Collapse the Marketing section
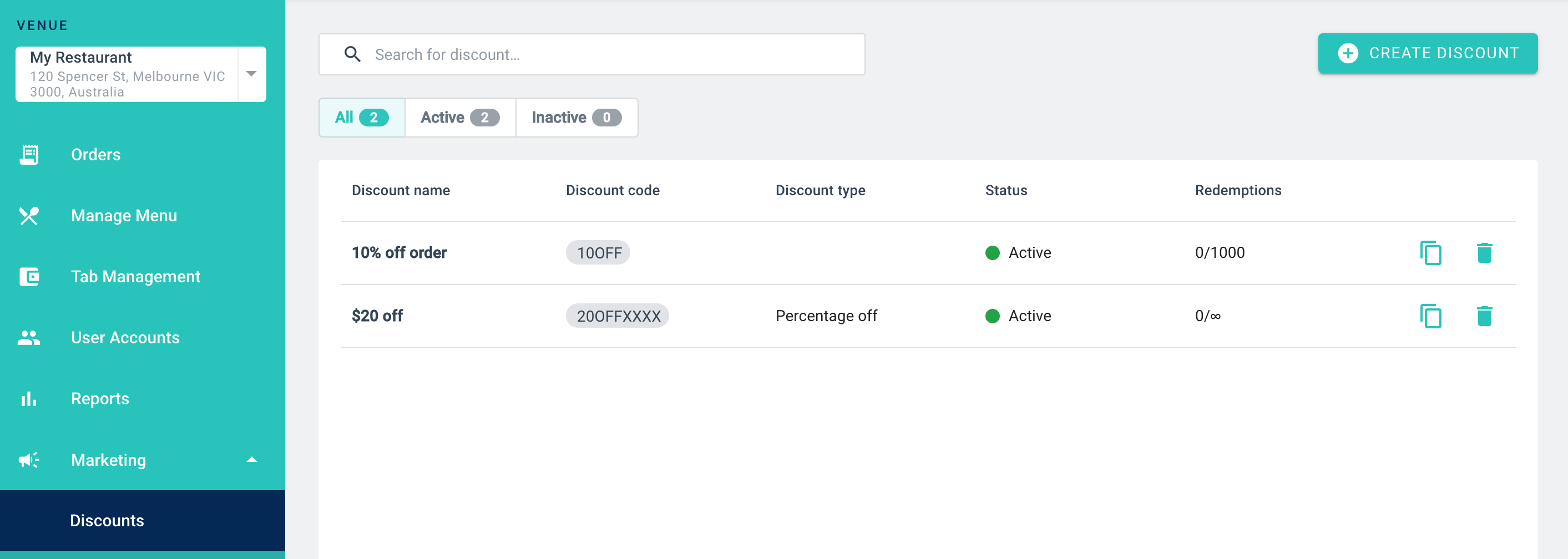The image size is (1568, 559). click(x=251, y=460)
